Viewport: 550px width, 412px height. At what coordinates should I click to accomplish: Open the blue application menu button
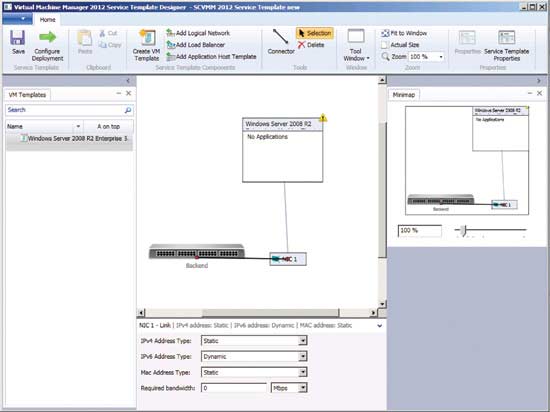(x=17, y=19)
